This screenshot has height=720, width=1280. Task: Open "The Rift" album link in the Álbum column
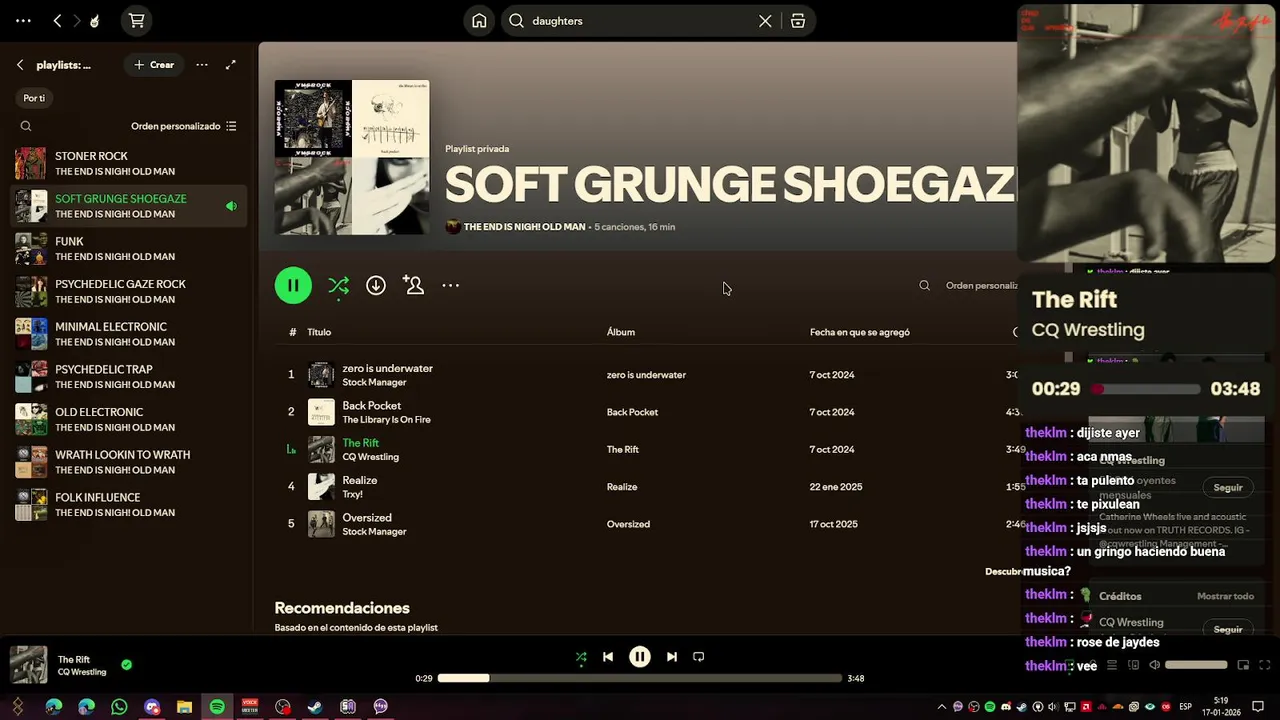623,449
